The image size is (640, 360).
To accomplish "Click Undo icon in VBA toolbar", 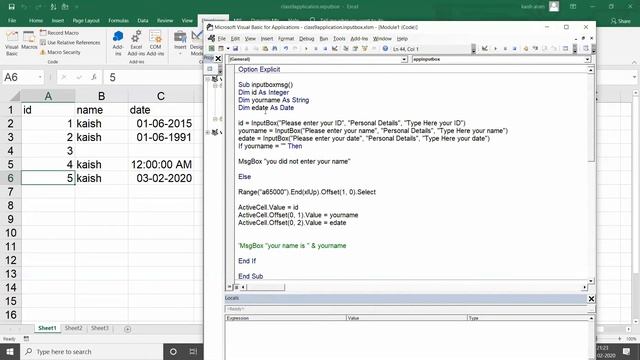I will click(286, 49).
